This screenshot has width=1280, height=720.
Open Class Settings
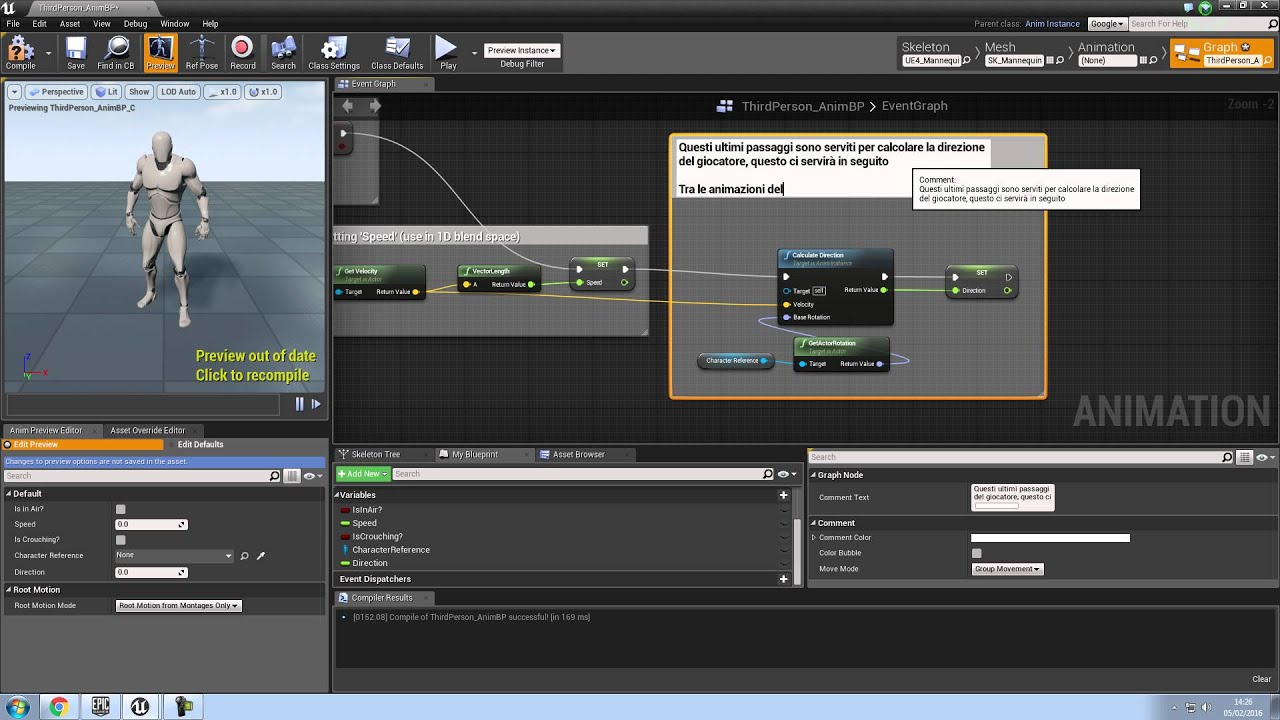[x=334, y=53]
